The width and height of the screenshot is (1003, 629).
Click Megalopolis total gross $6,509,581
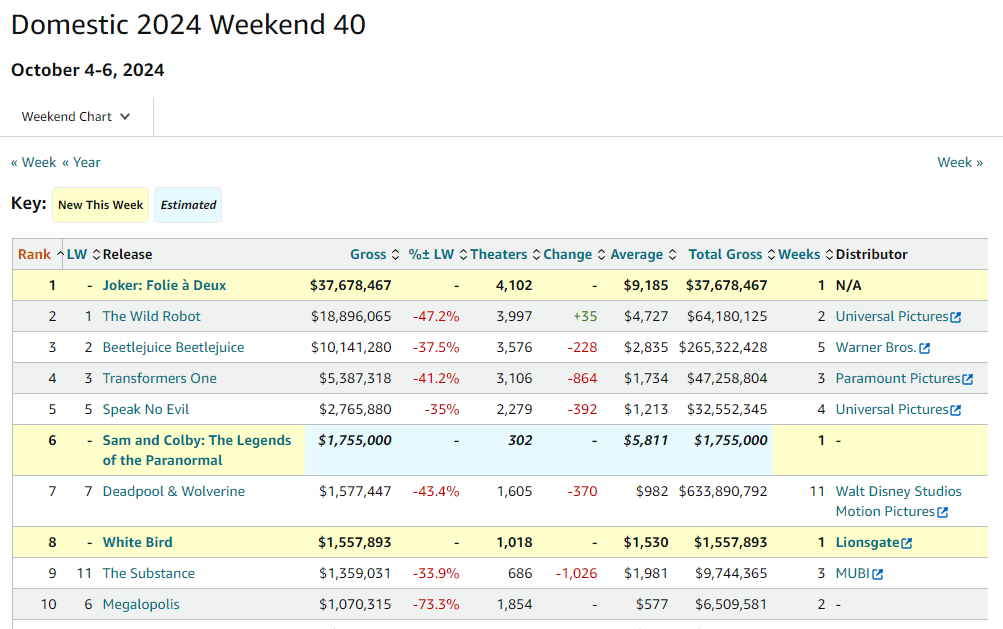[731, 605]
